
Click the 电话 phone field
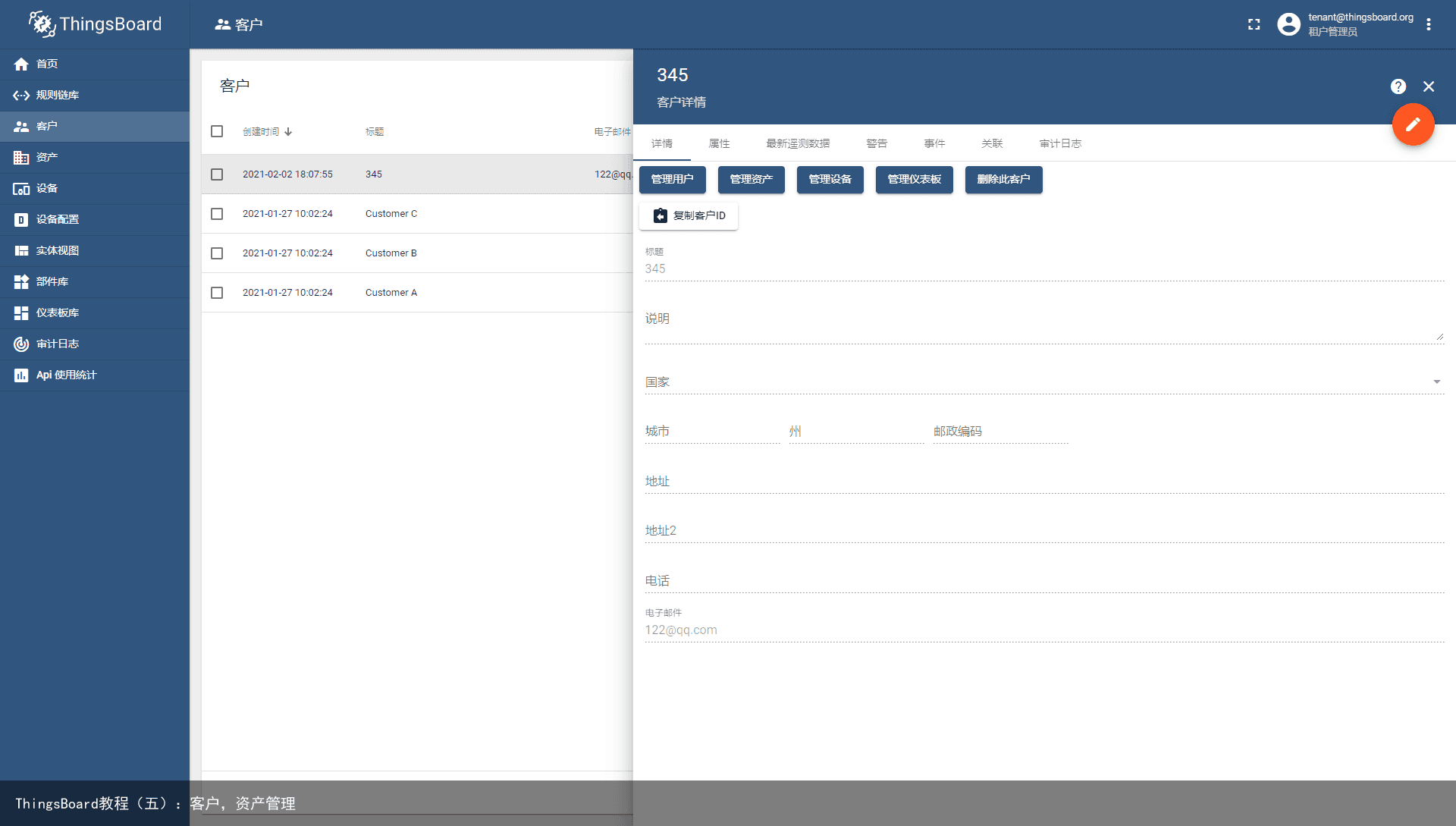[x=1044, y=581]
